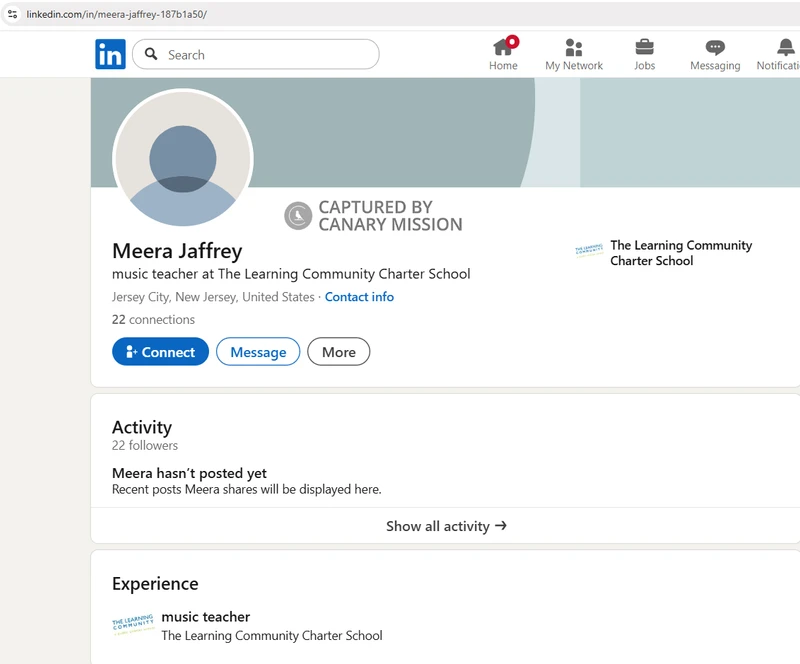
Task: Click Connect with Meera Jaffrey
Action: (x=160, y=352)
